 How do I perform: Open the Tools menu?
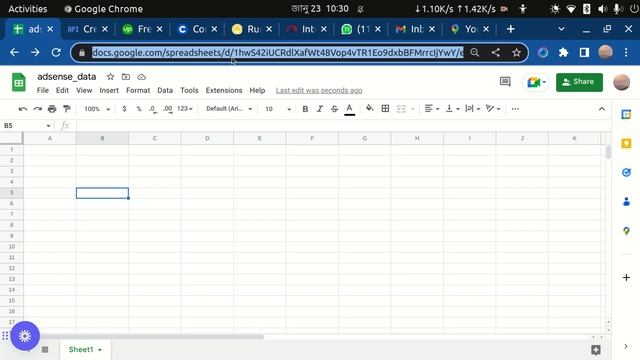pos(189,90)
